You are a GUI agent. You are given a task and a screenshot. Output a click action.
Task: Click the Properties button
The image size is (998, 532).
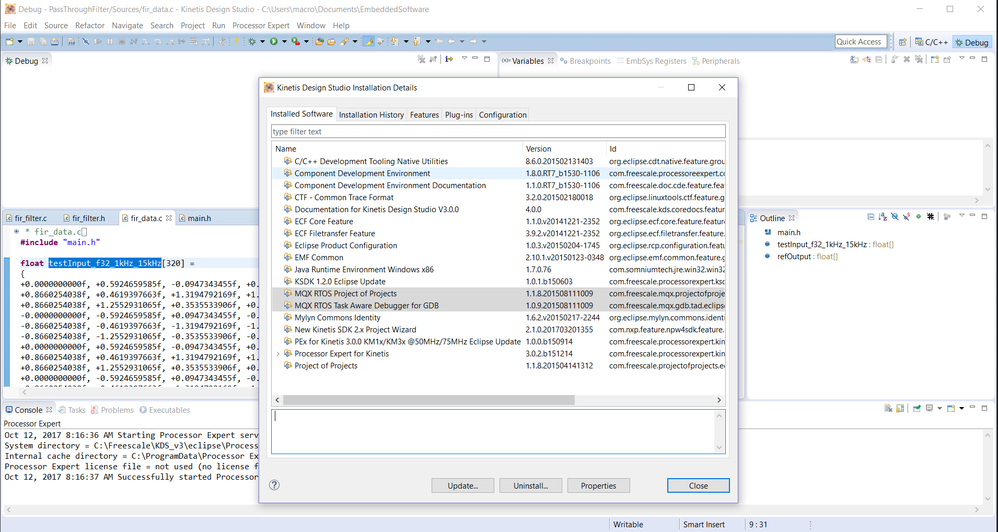(x=598, y=486)
